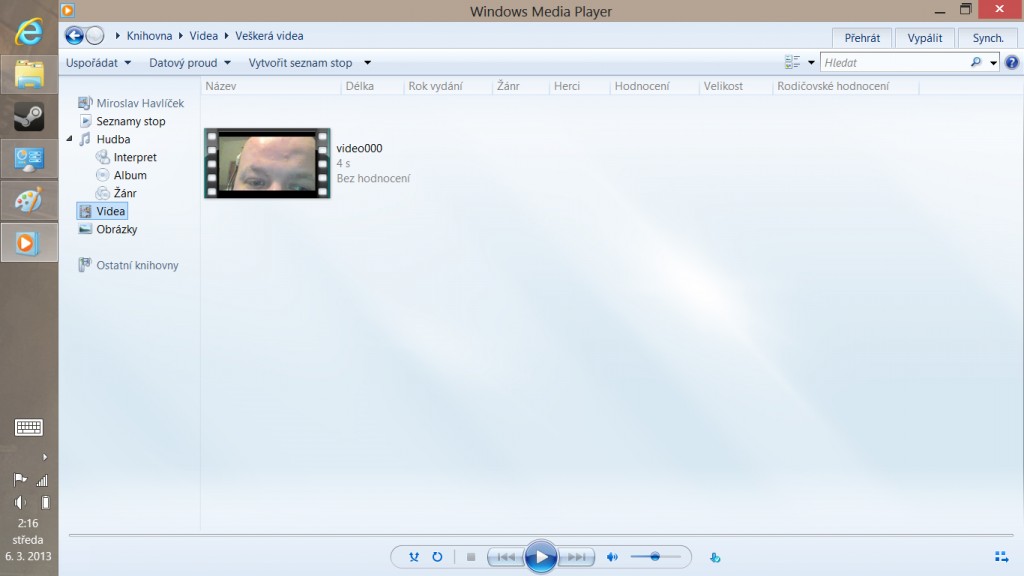Viewport: 1024px width, 576px height.
Task: Expand the arrow before Videa breadcrumb
Action: point(181,36)
